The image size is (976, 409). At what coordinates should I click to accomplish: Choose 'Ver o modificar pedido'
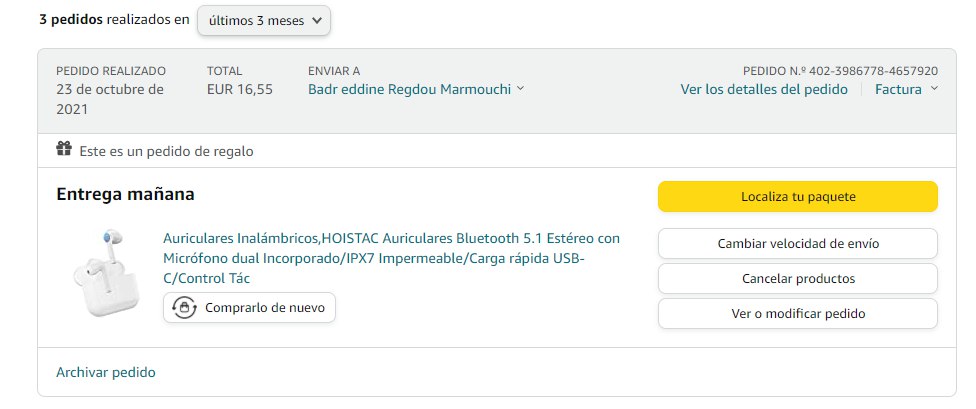point(797,313)
